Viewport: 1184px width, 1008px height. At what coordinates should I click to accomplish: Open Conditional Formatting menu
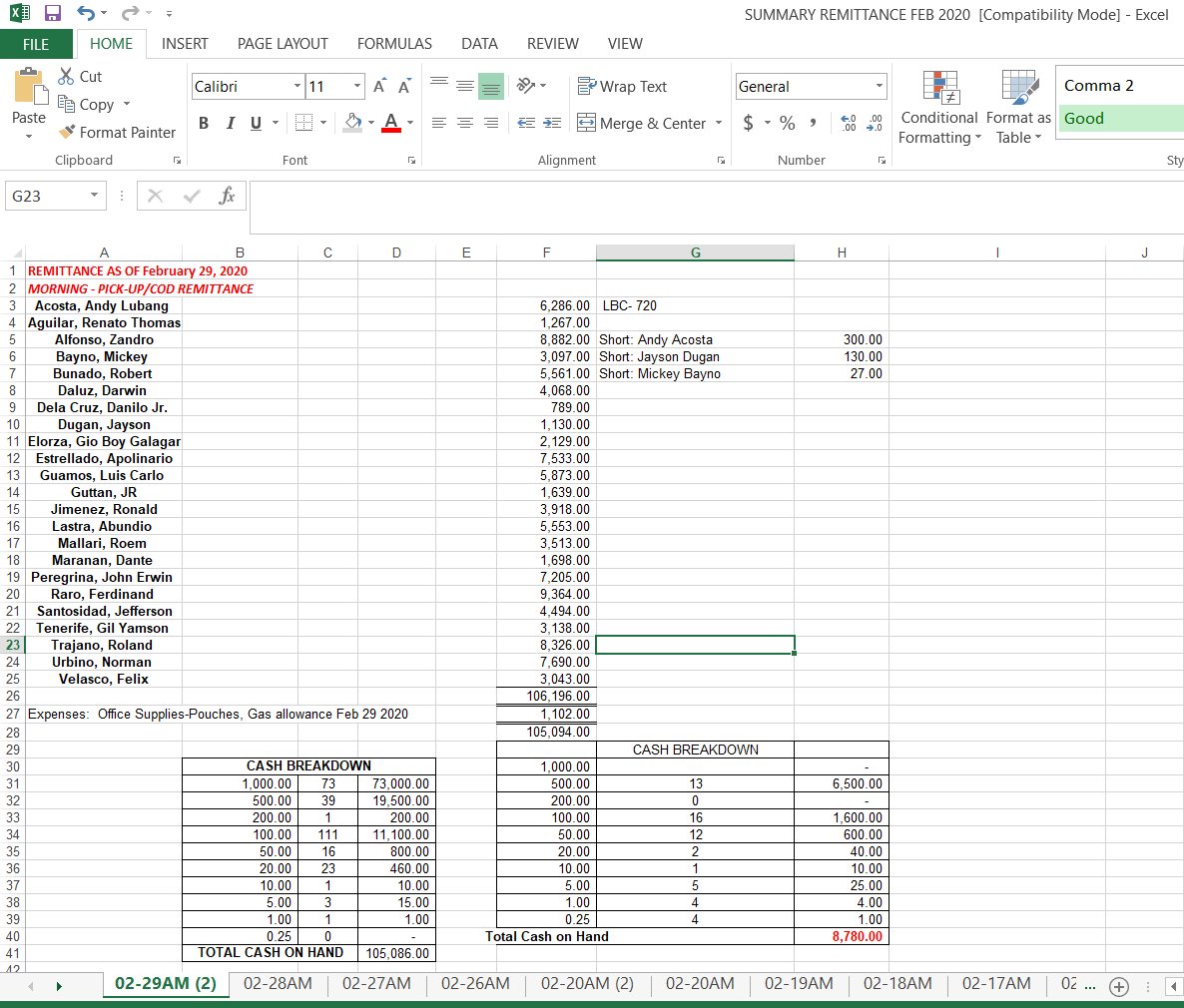(x=939, y=107)
